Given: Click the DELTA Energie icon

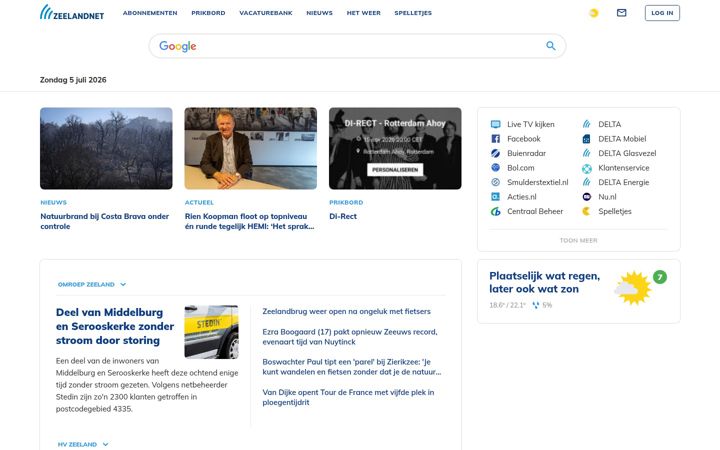Looking at the screenshot, I should pyautogui.click(x=586, y=182).
